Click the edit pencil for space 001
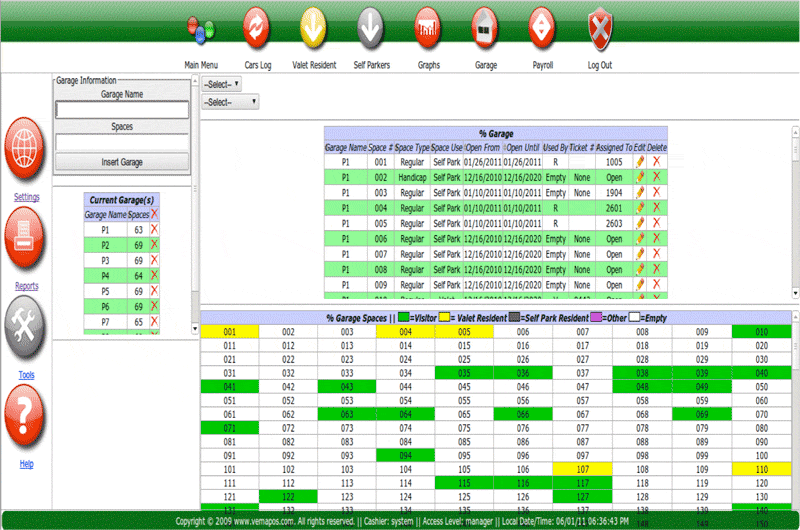Screen dimensions: 800x530 [x=640, y=161]
